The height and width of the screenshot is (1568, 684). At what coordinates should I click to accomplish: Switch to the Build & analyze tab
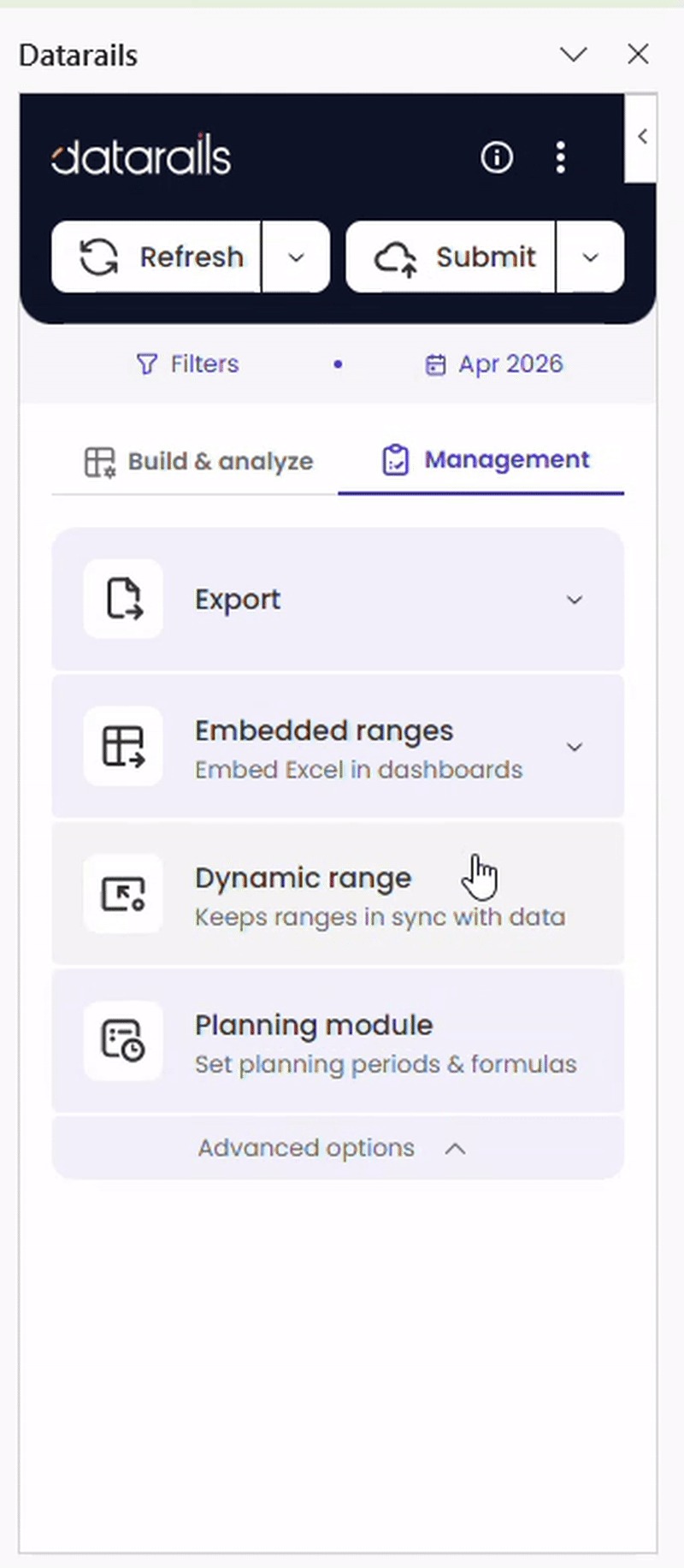pyautogui.click(x=198, y=461)
